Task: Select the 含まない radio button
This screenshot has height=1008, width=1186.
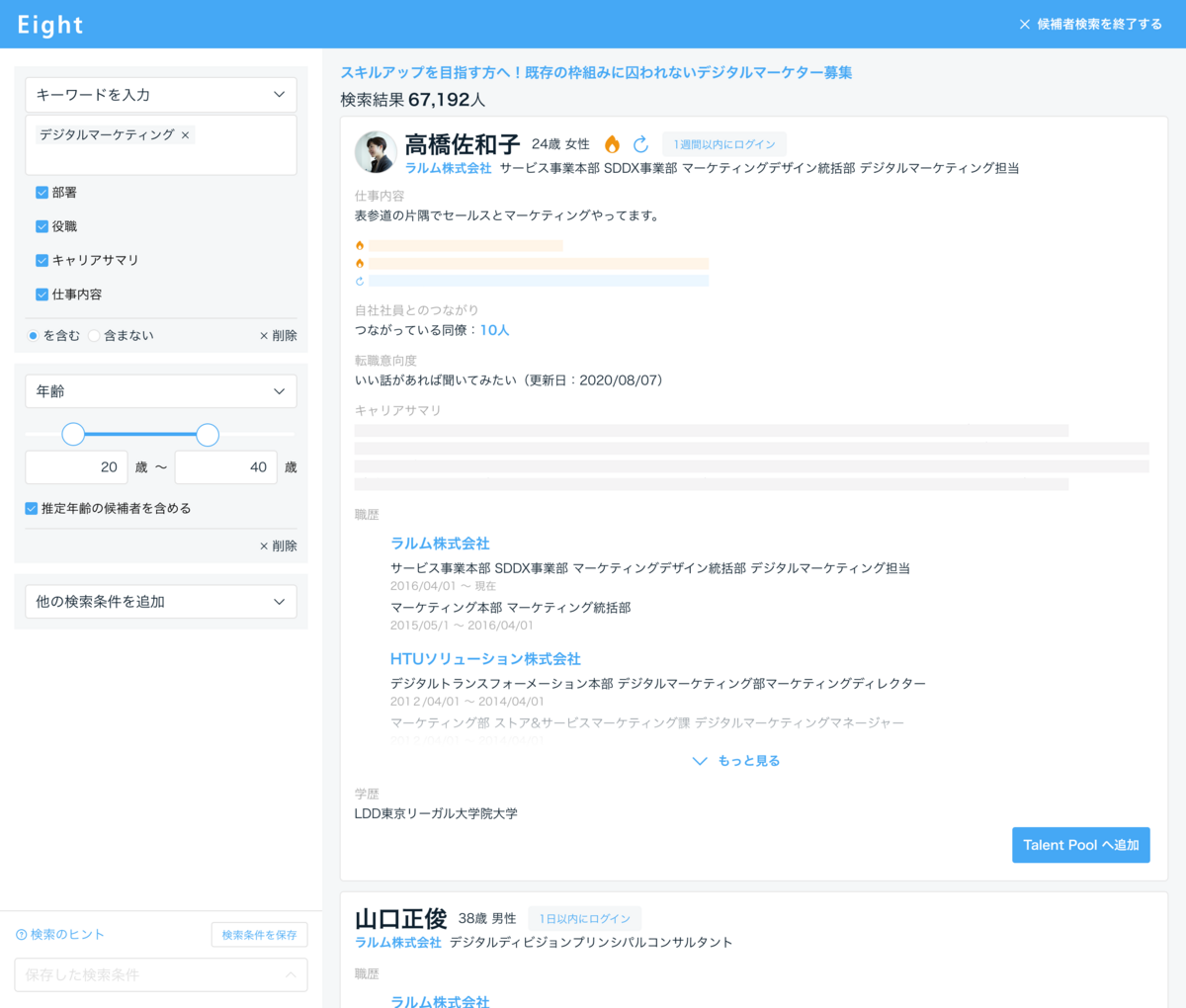Action: 94,335
